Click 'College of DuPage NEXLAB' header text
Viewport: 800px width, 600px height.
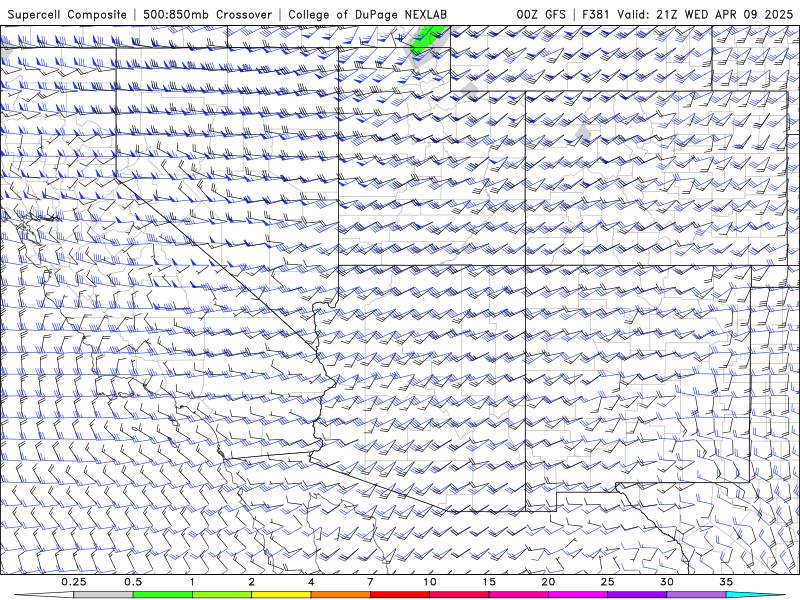point(367,14)
